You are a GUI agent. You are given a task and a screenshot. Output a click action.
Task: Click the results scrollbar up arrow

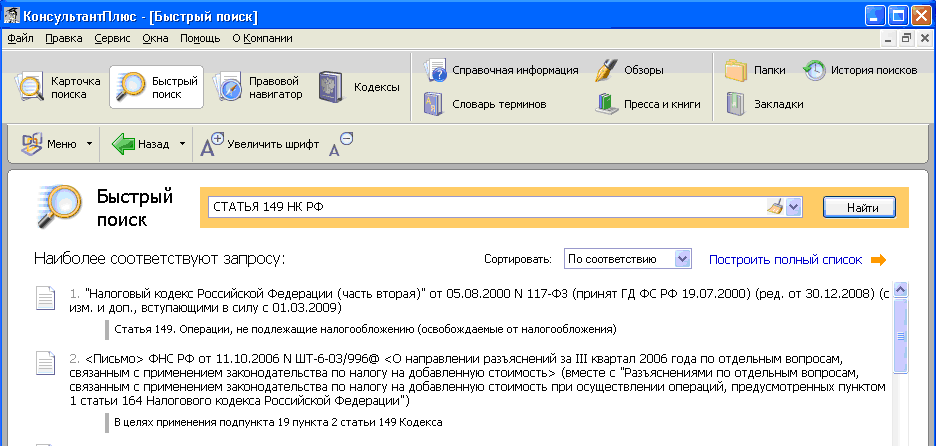(900, 290)
